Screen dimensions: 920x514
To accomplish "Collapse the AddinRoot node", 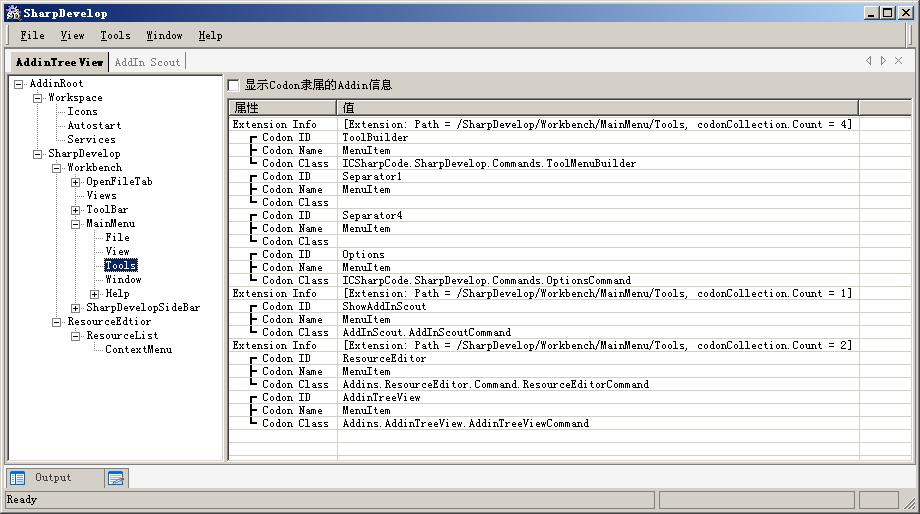I will click(19, 84).
